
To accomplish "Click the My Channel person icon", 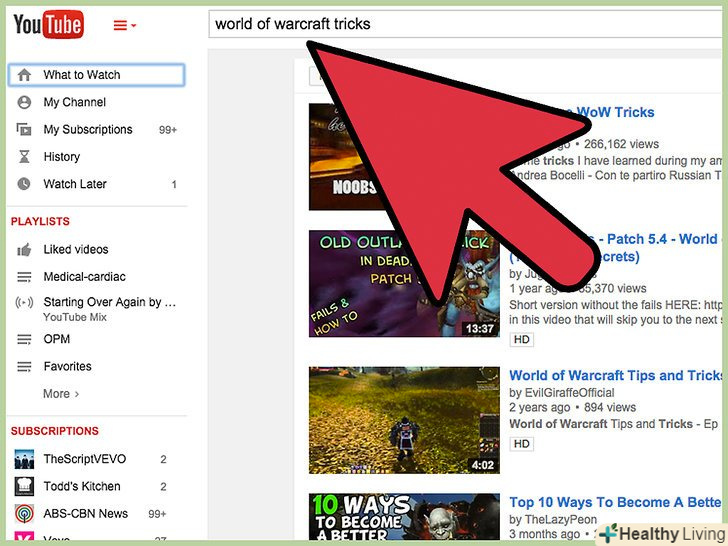I will point(24,102).
